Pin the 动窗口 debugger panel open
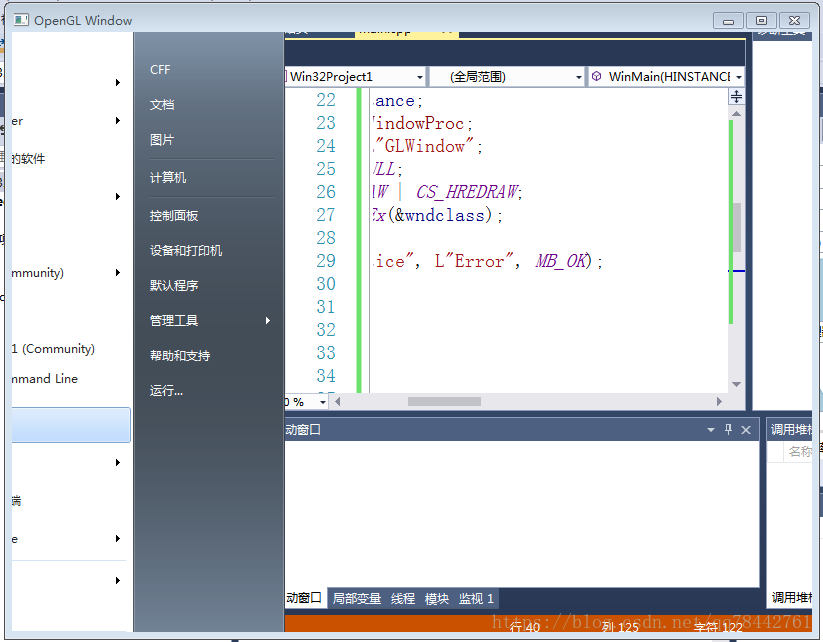 pos(727,429)
